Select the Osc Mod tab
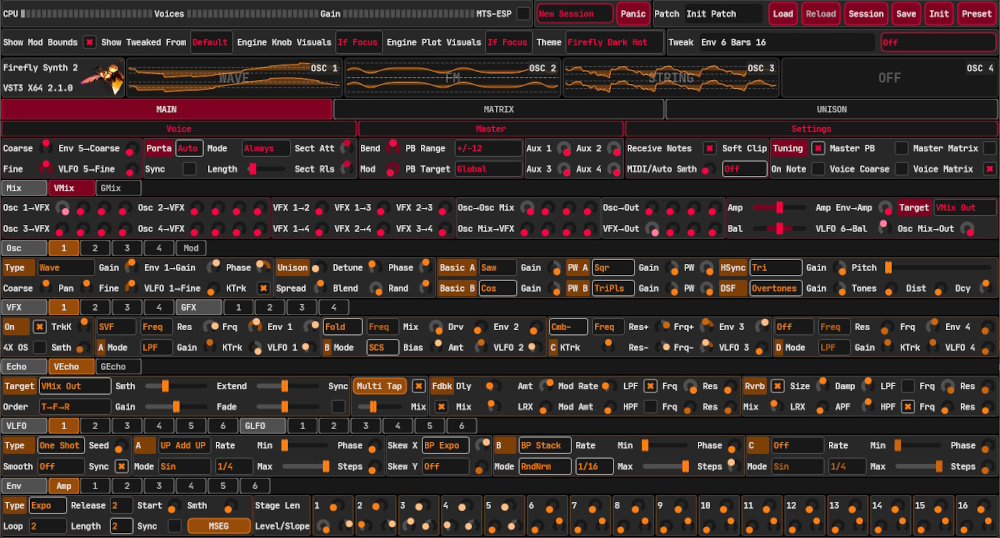 pos(191,248)
